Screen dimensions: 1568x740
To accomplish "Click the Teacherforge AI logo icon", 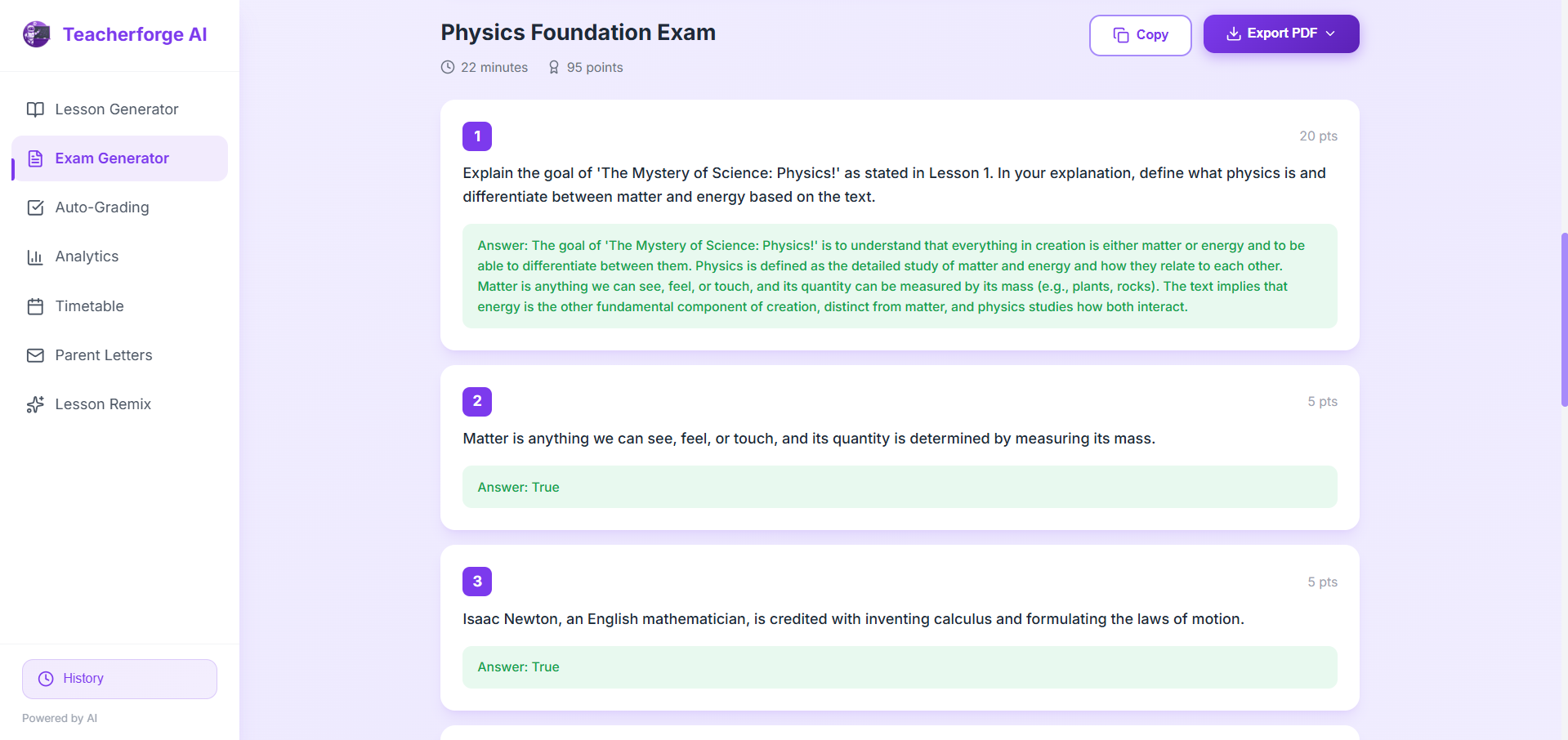I will click(37, 34).
